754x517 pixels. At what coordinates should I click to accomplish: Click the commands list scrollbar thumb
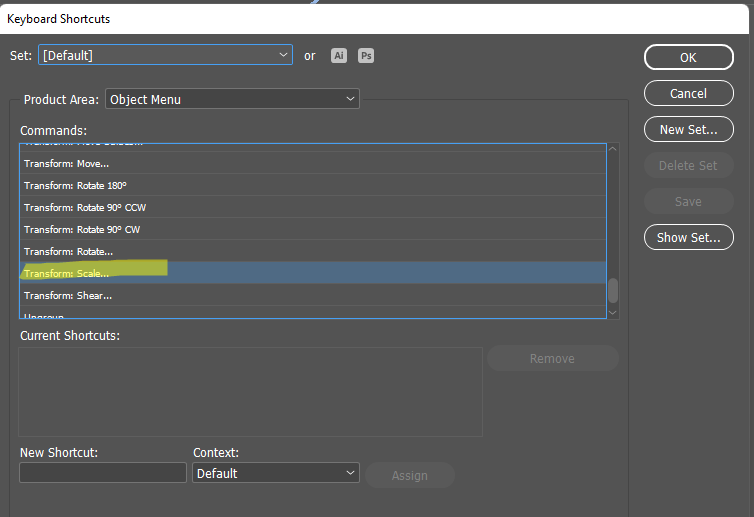[x=613, y=290]
